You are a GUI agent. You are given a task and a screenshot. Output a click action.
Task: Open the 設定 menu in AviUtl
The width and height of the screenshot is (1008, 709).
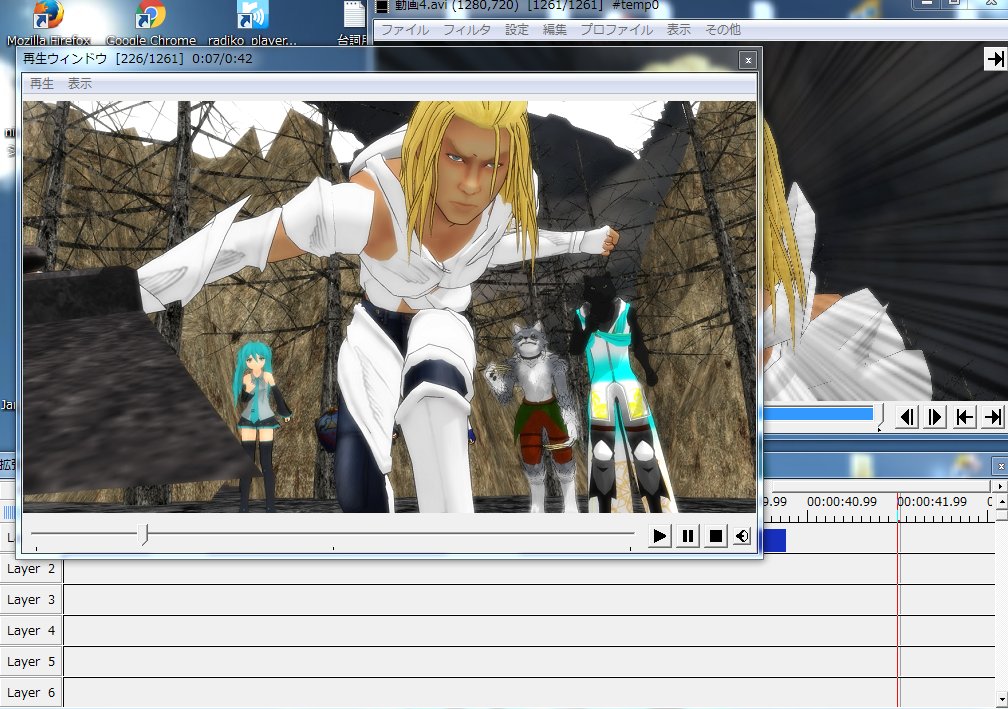click(x=516, y=30)
